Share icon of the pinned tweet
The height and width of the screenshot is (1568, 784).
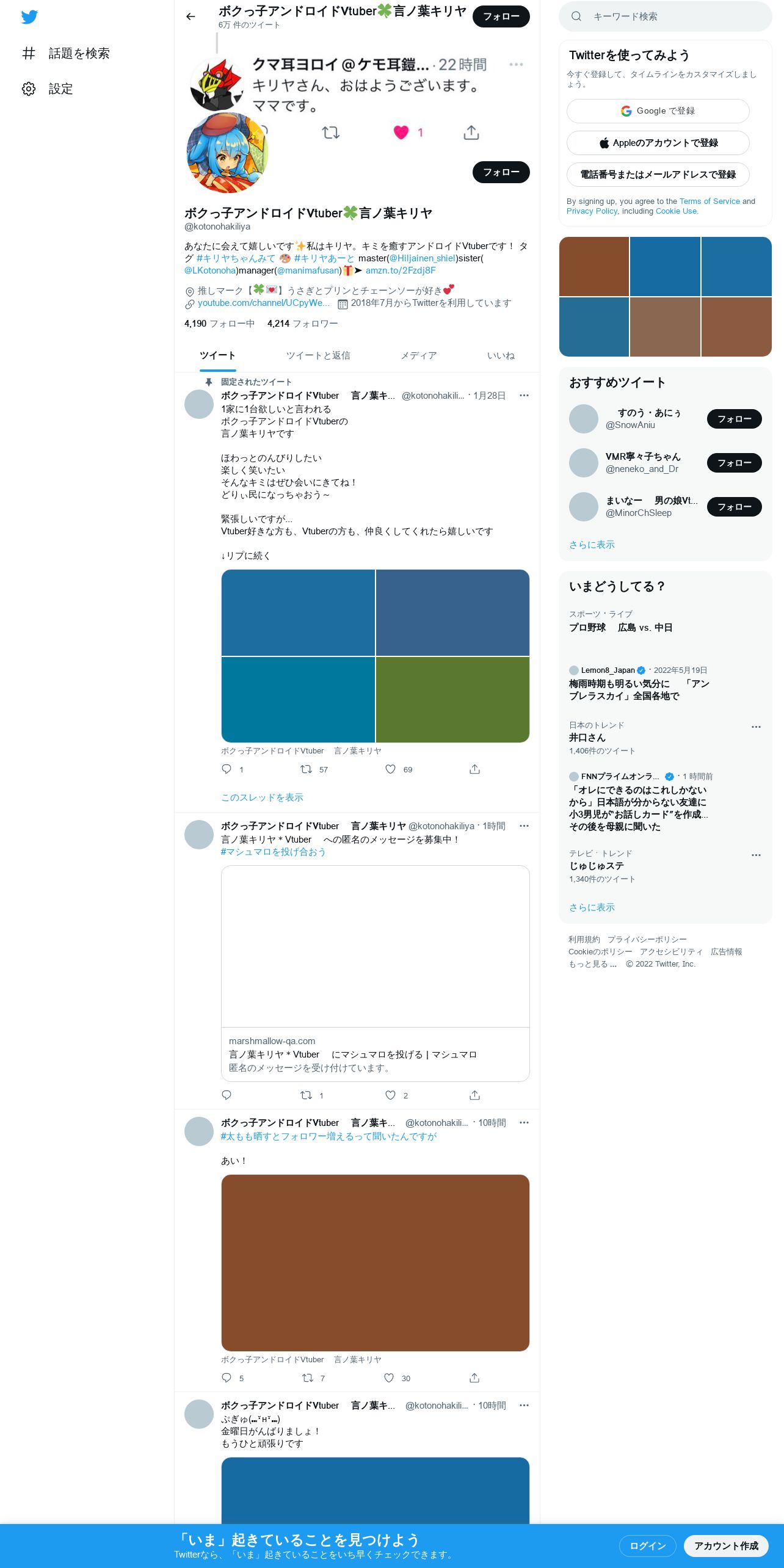point(474,769)
